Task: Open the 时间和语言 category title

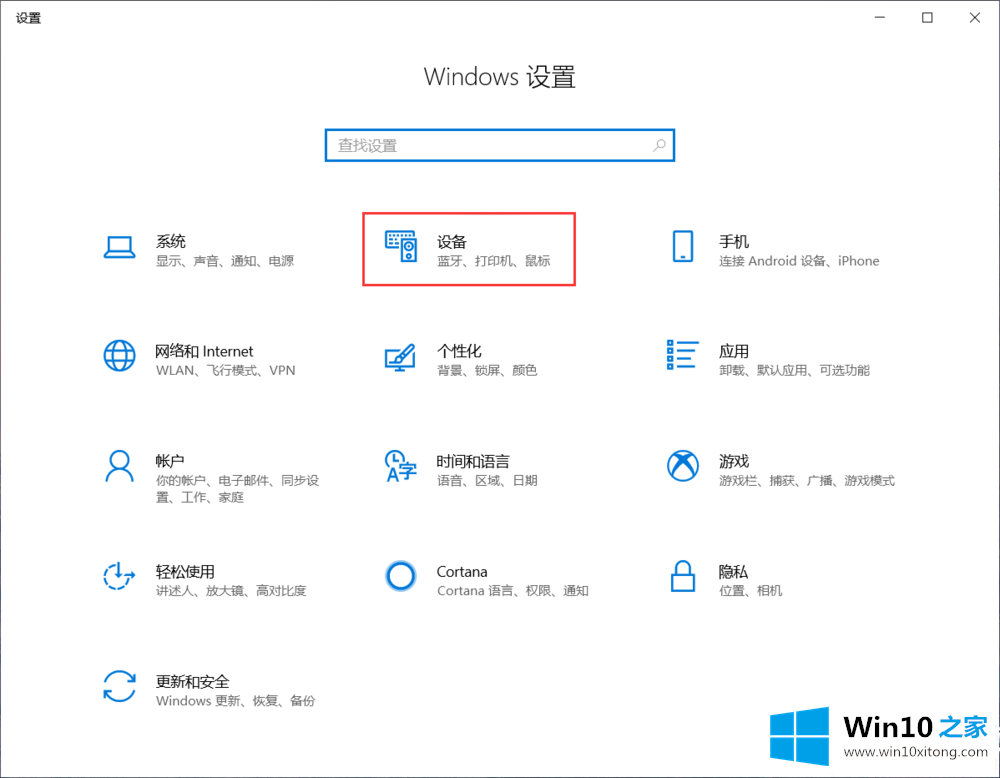Action: pyautogui.click(x=473, y=461)
